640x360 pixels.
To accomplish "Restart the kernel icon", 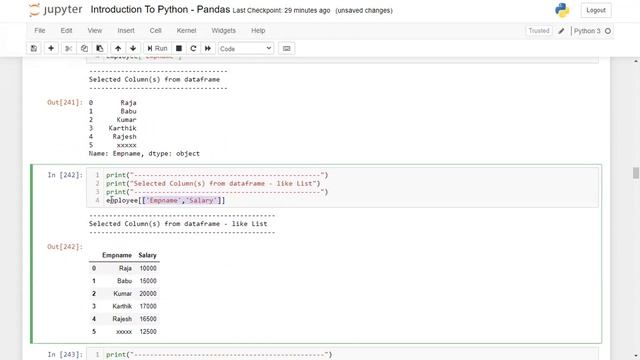I will click(193, 49).
